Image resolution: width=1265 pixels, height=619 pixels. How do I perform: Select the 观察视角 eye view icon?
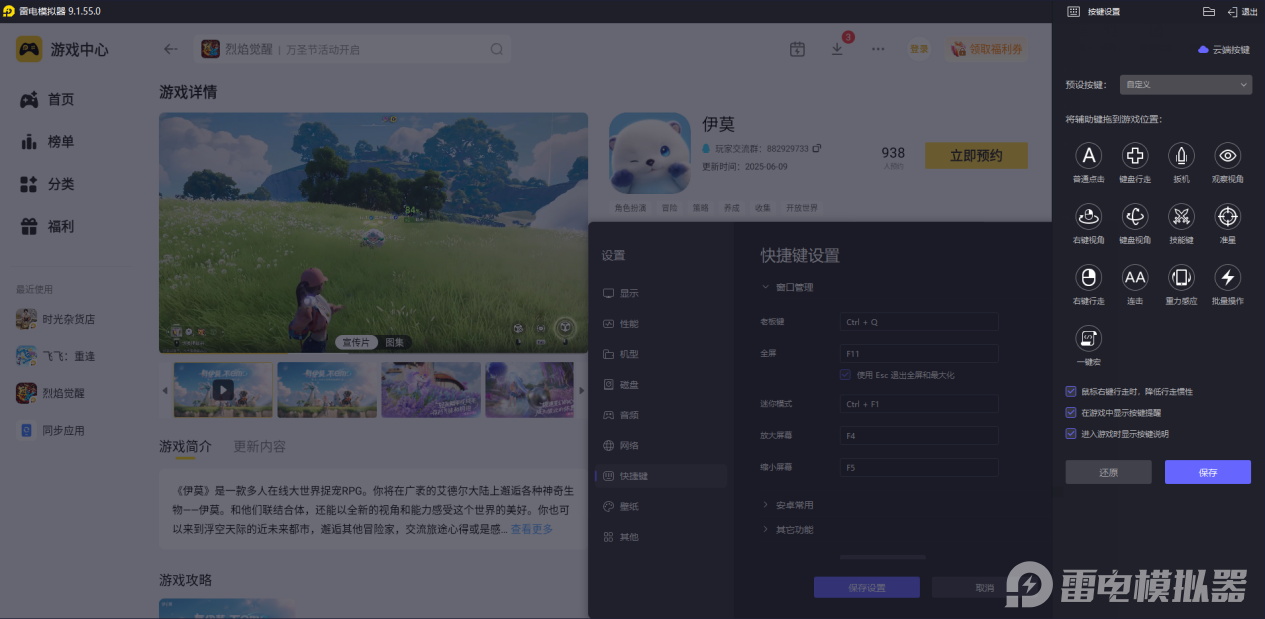coord(1228,155)
